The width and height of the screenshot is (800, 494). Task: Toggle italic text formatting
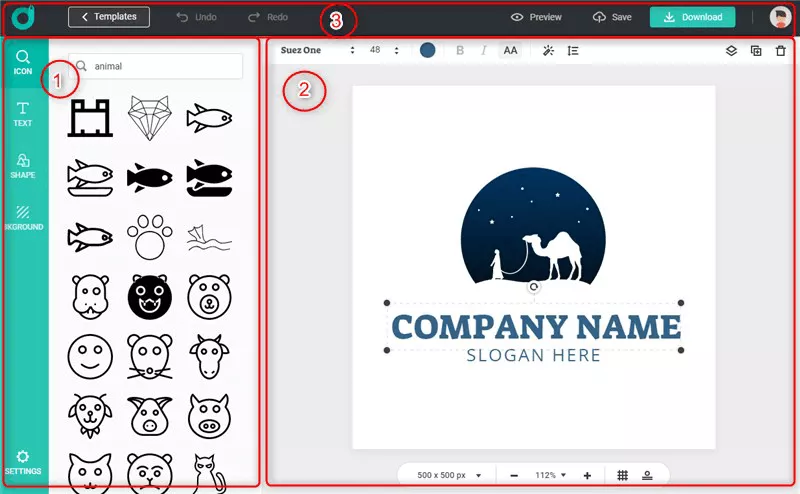tap(484, 50)
